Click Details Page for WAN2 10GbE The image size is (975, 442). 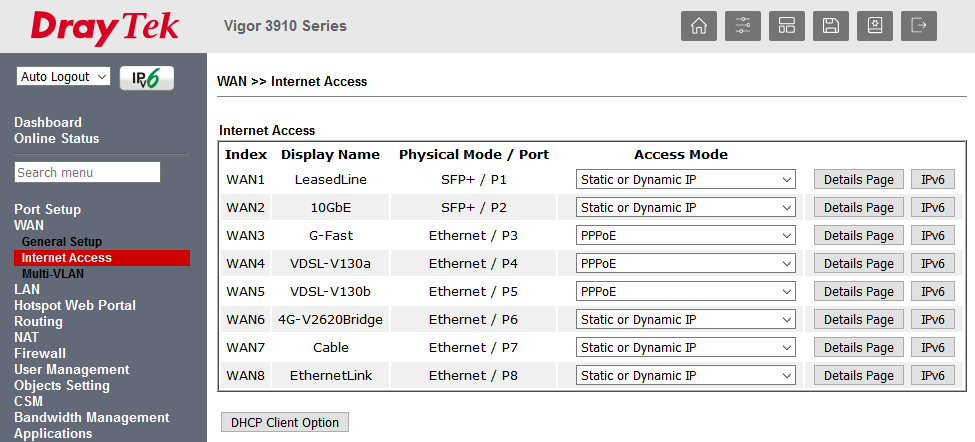tap(858, 208)
